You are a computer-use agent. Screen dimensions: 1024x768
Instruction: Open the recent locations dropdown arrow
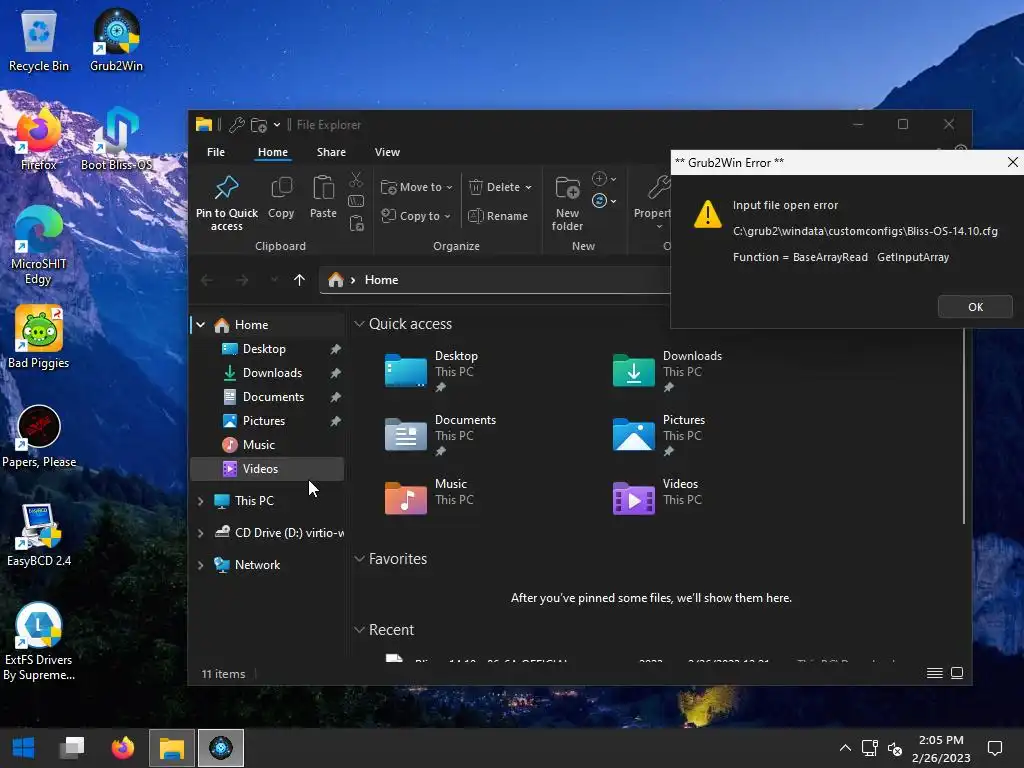274,280
